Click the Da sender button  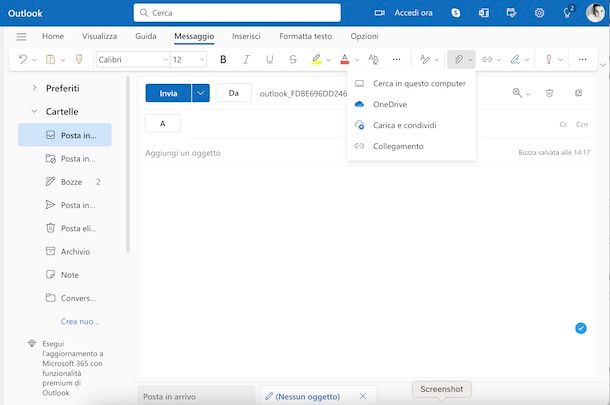(x=233, y=93)
